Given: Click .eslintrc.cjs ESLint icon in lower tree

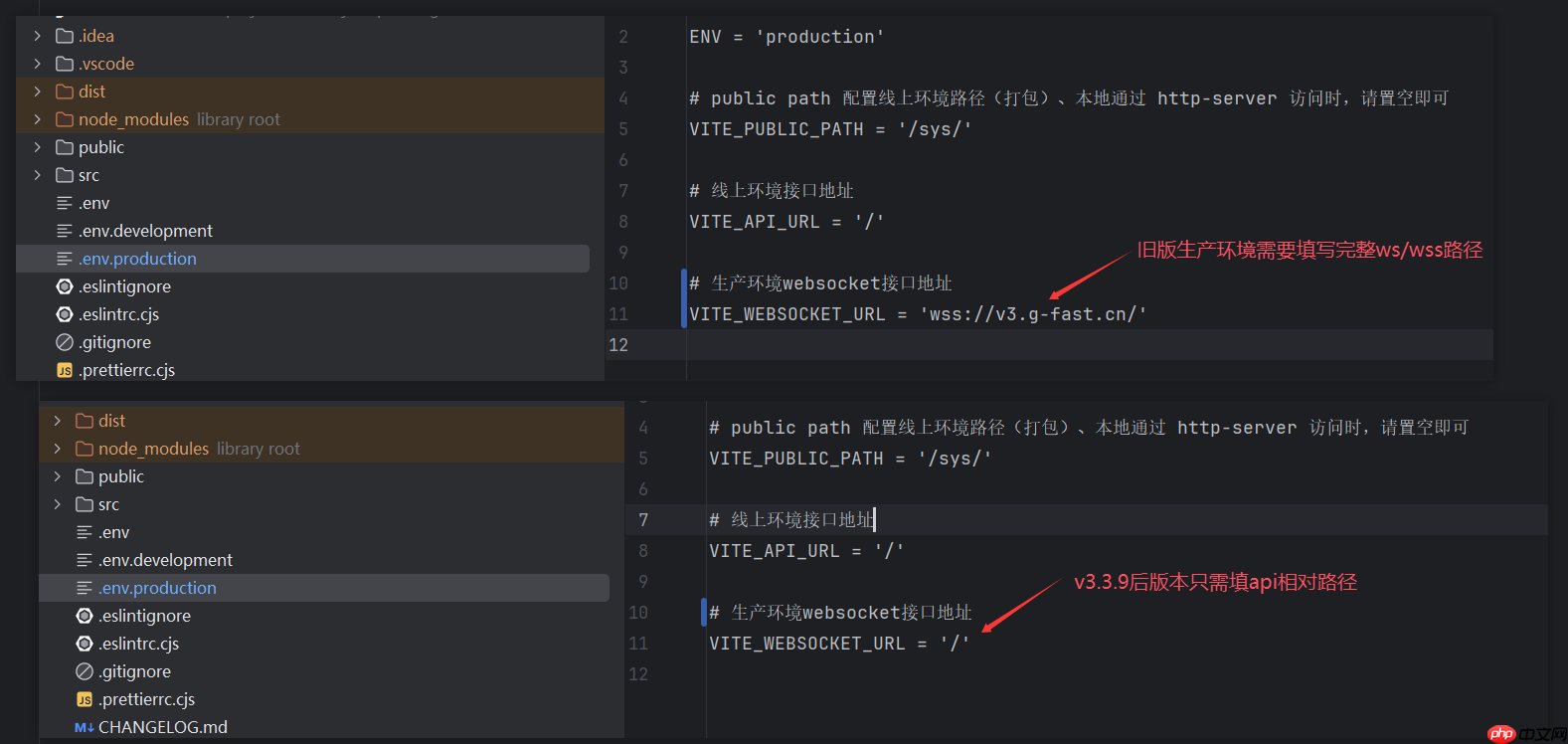Looking at the screenshot, I should [85, 644].
